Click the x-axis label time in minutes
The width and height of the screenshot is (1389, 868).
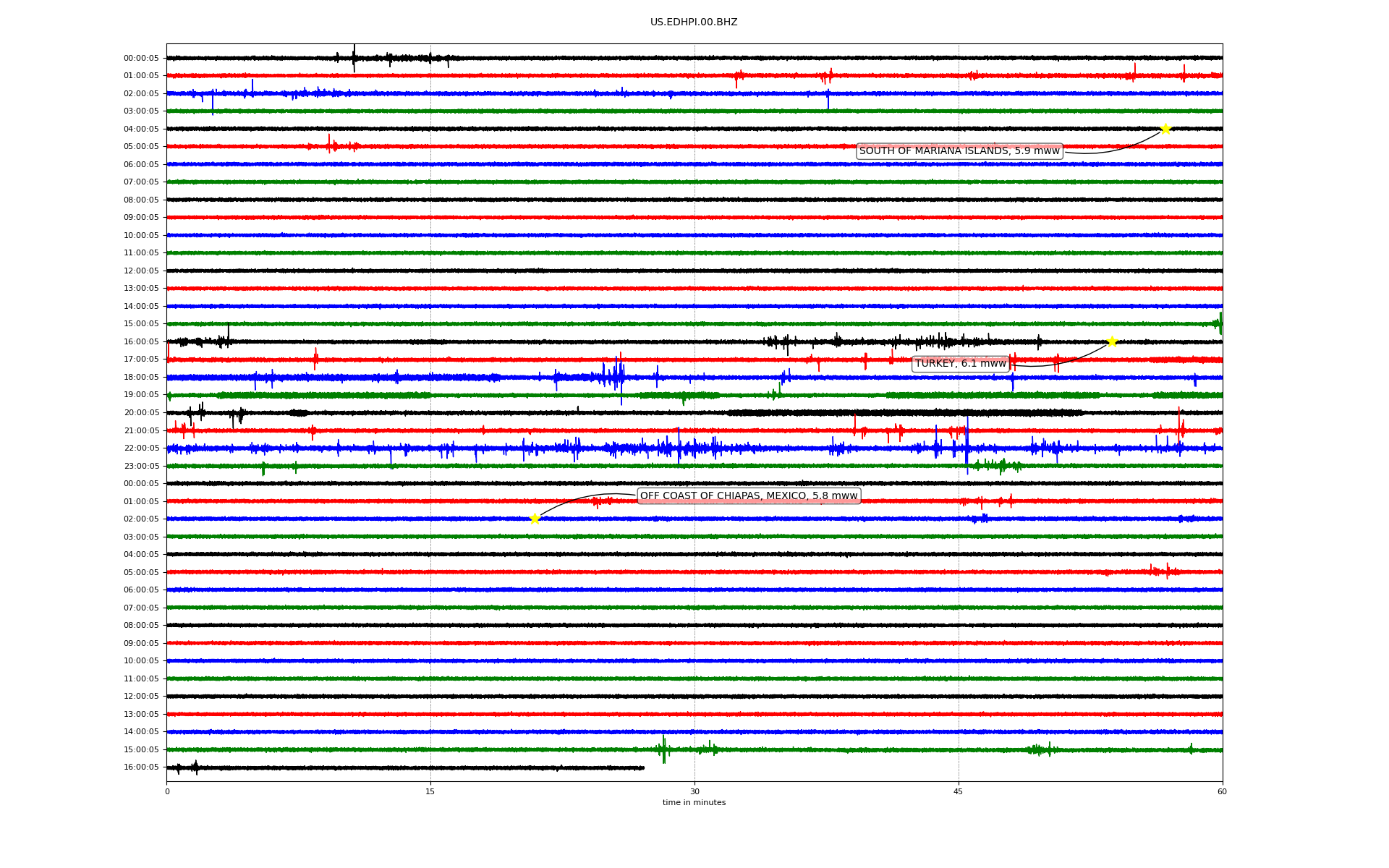point(694,803)
